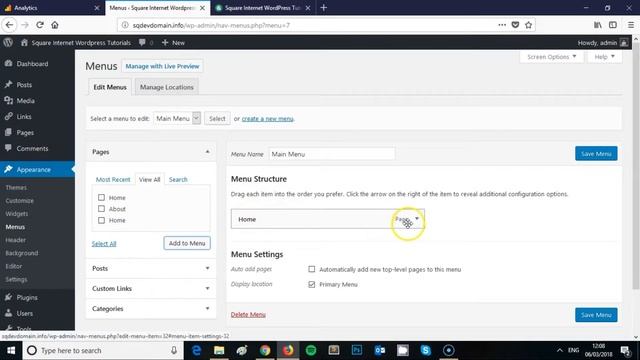
Task: Click the top Save Menu button
Action: 596,154
